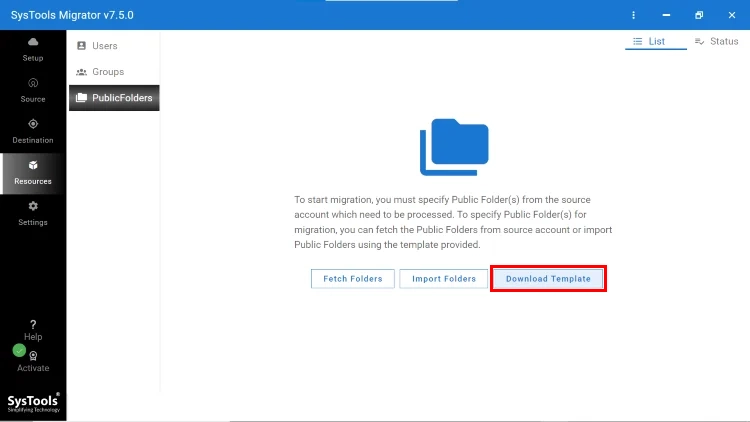The height and width of the screenshot is (422, 750).
Task: Select the Source icon in sidebar
Action: coord(33,83)
